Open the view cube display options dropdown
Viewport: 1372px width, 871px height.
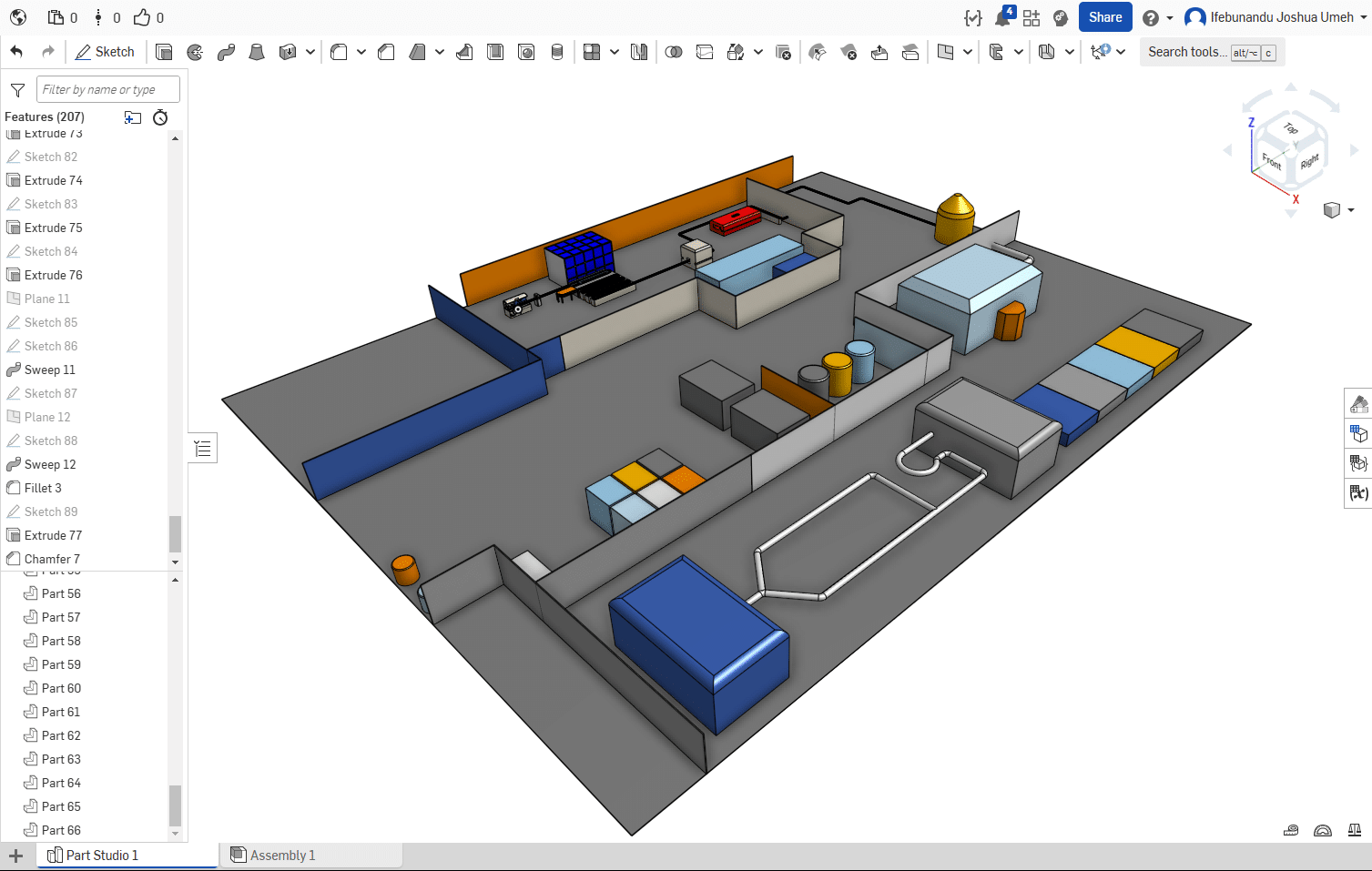1337,210
